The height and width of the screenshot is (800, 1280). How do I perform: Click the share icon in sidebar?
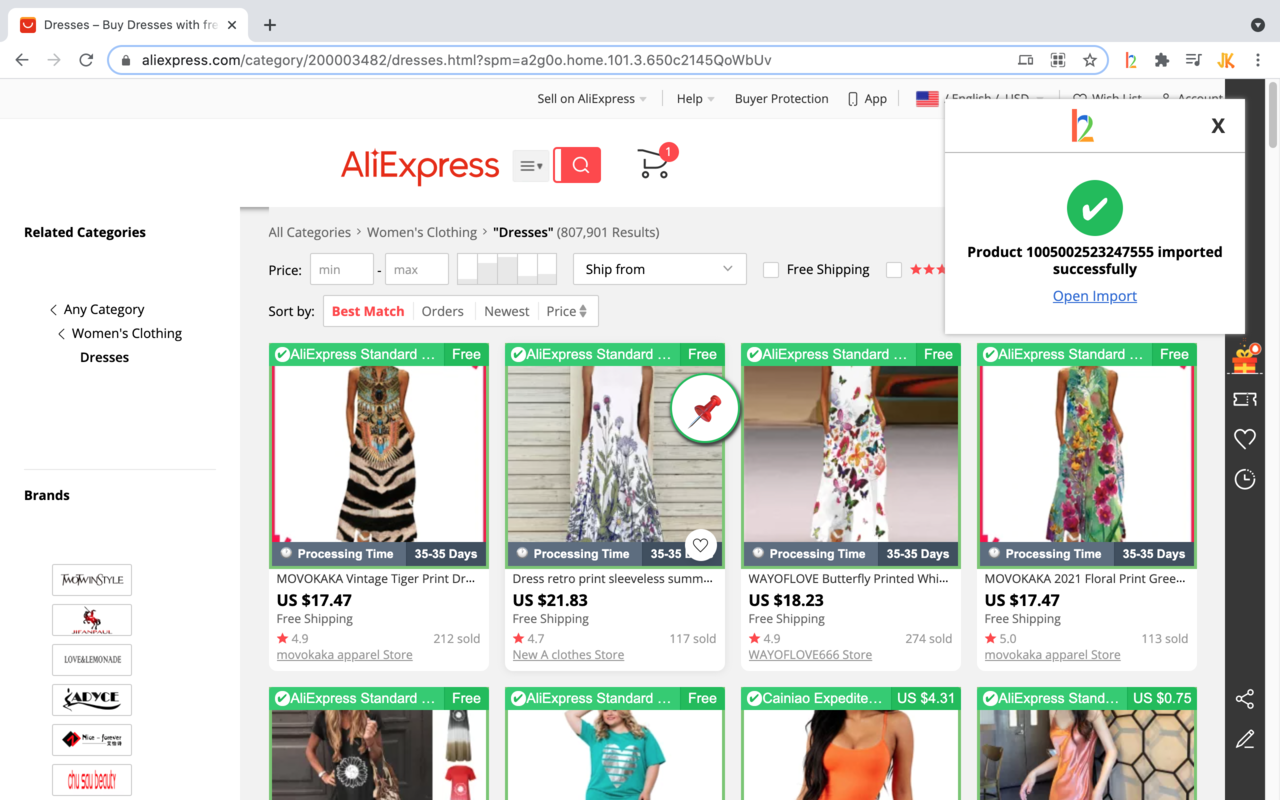(x=1245, y=699)
